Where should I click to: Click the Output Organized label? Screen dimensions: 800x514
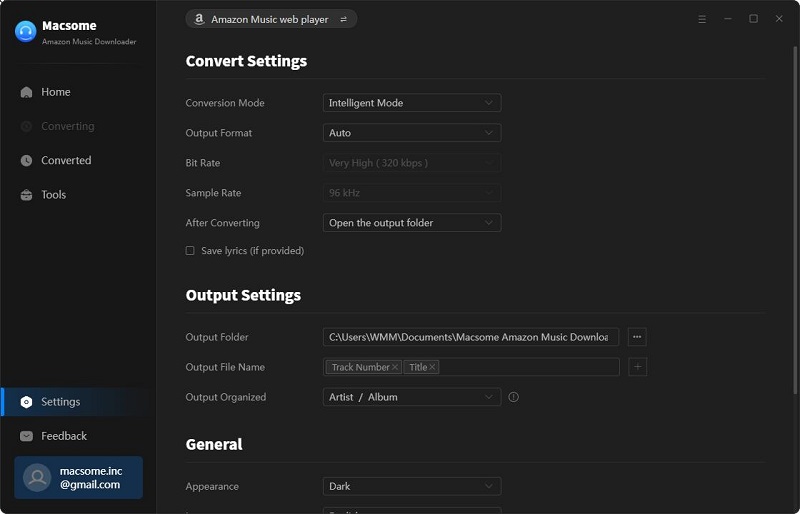click(226, 397)
